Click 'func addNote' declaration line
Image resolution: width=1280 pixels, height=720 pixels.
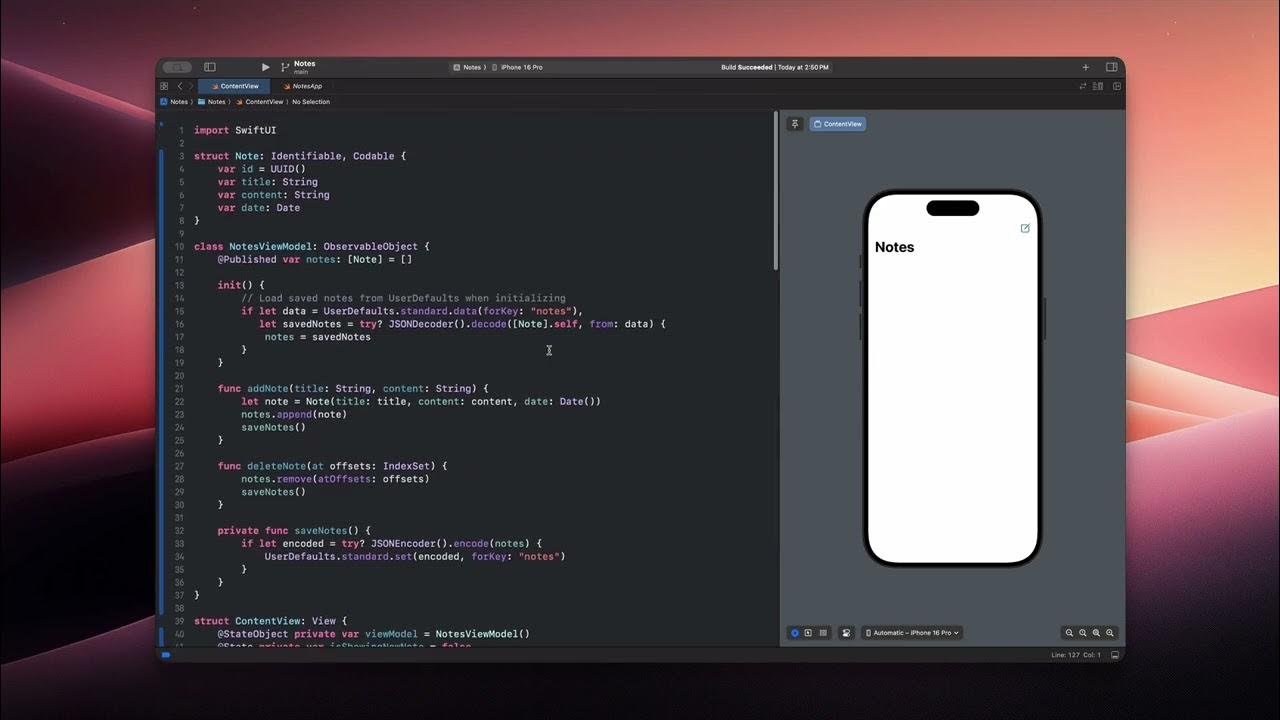point(353,388)
